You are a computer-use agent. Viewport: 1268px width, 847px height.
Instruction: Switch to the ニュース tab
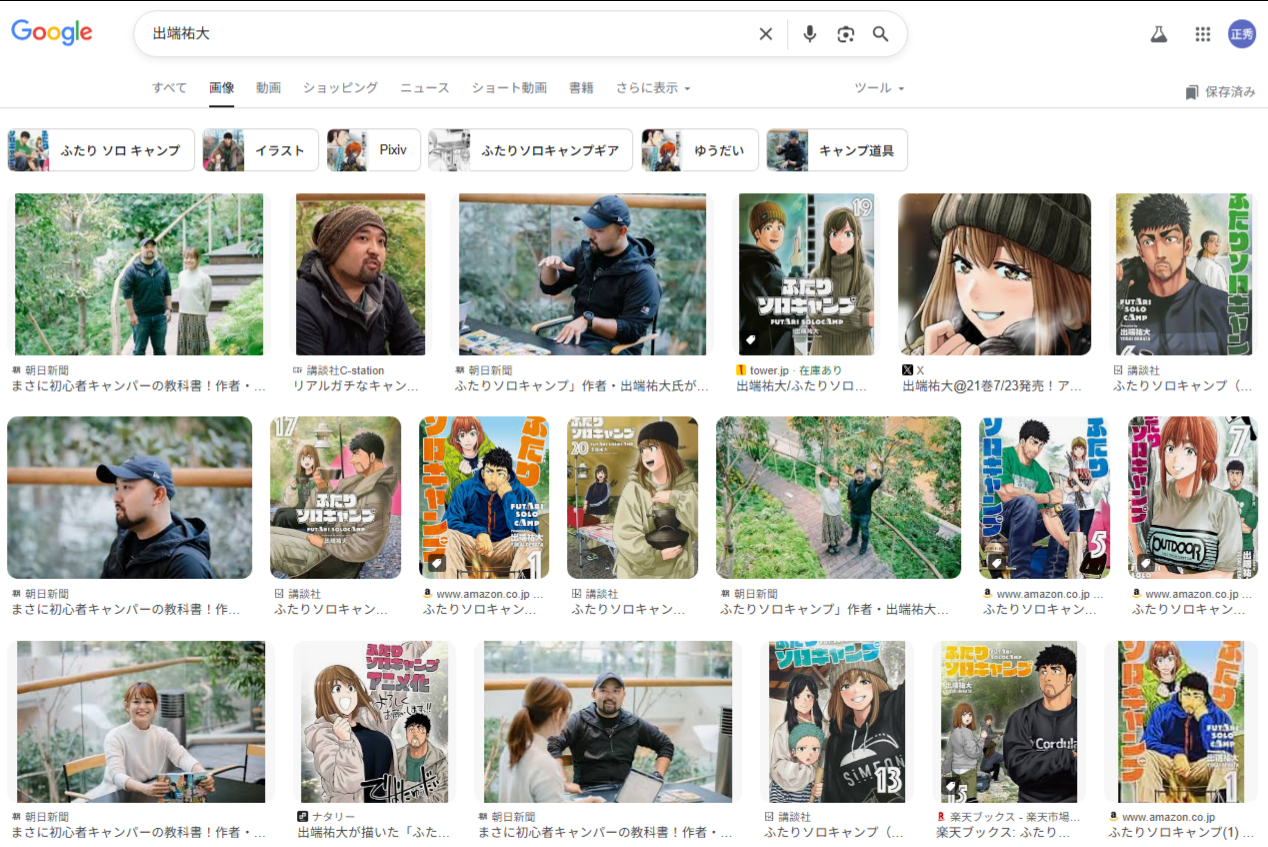[x=425, y=88]
